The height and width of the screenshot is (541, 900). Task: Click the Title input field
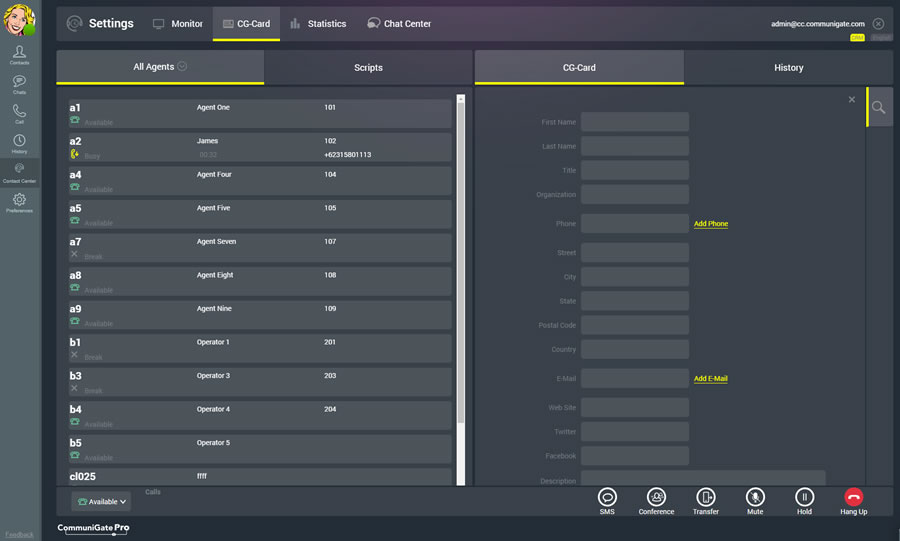point(635,170)
